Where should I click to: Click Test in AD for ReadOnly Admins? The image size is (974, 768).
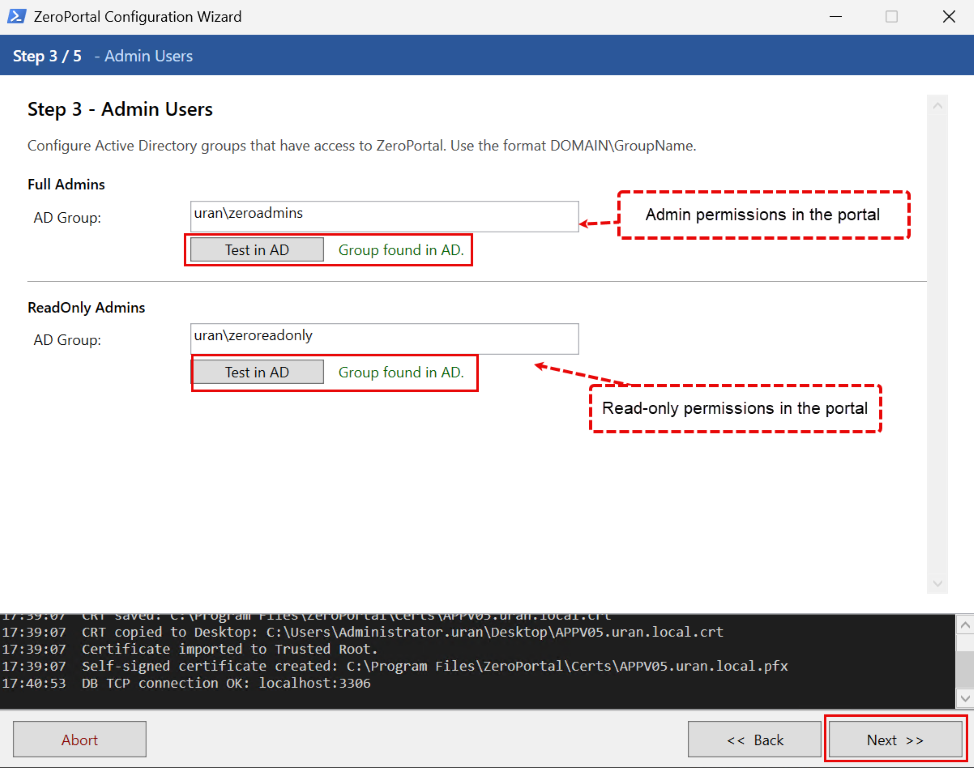[257, 372]
